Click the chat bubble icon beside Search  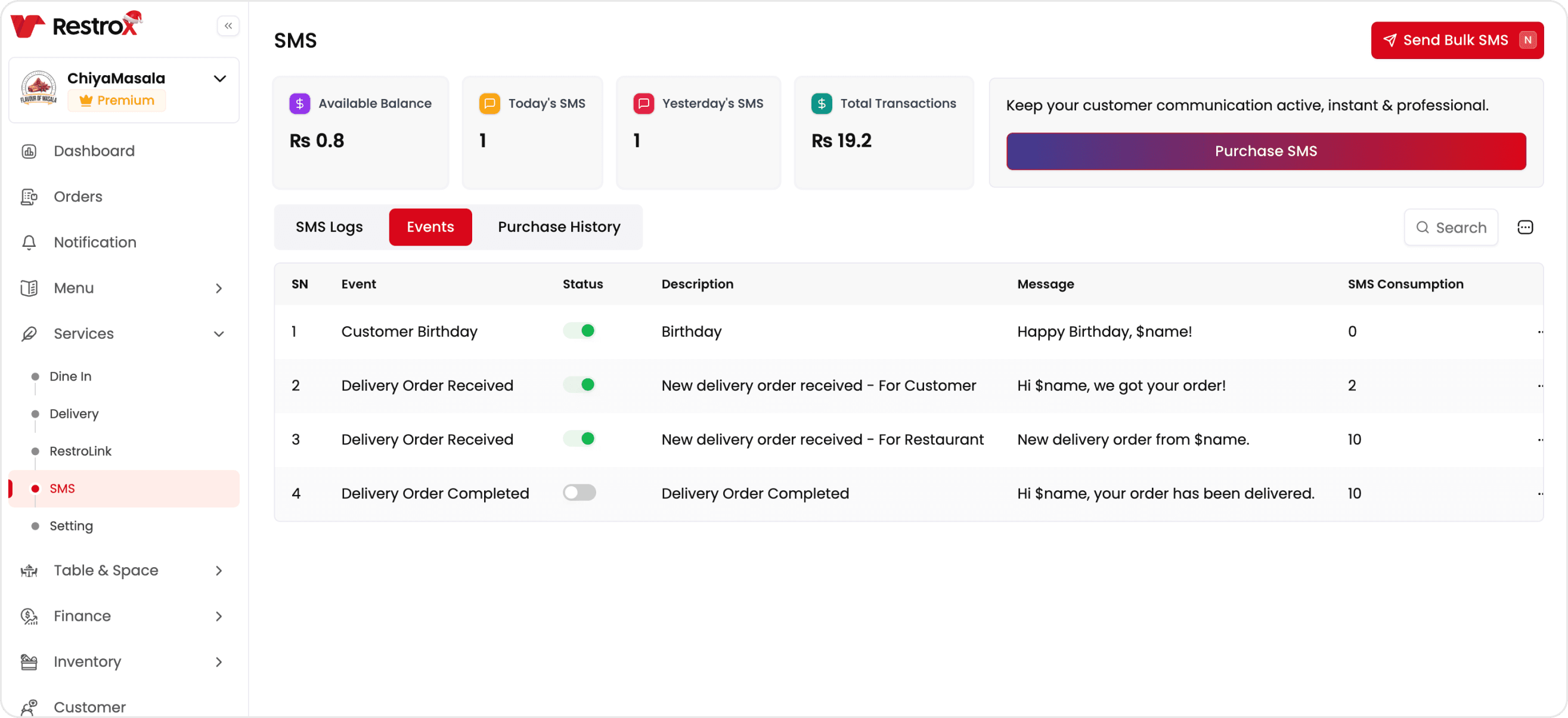pyautogui.click(x=1525, y=228)
